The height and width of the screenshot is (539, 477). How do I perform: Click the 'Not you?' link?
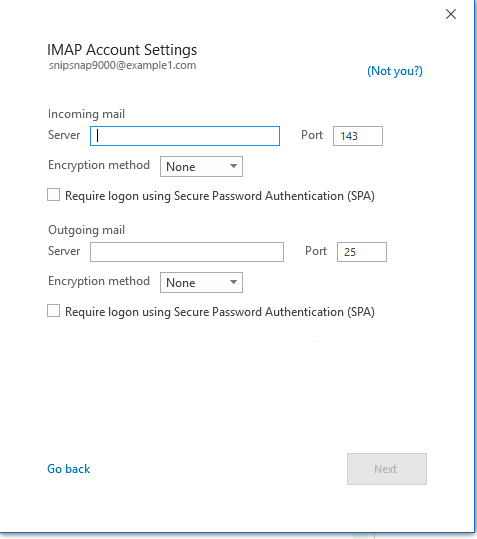point(395,71)
